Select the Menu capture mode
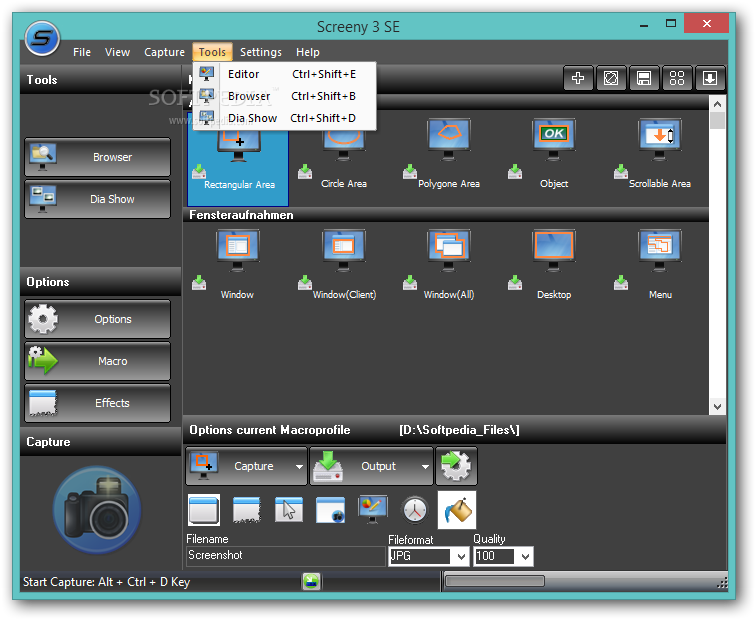Screen dimensions: 756x620 point(660,265)
